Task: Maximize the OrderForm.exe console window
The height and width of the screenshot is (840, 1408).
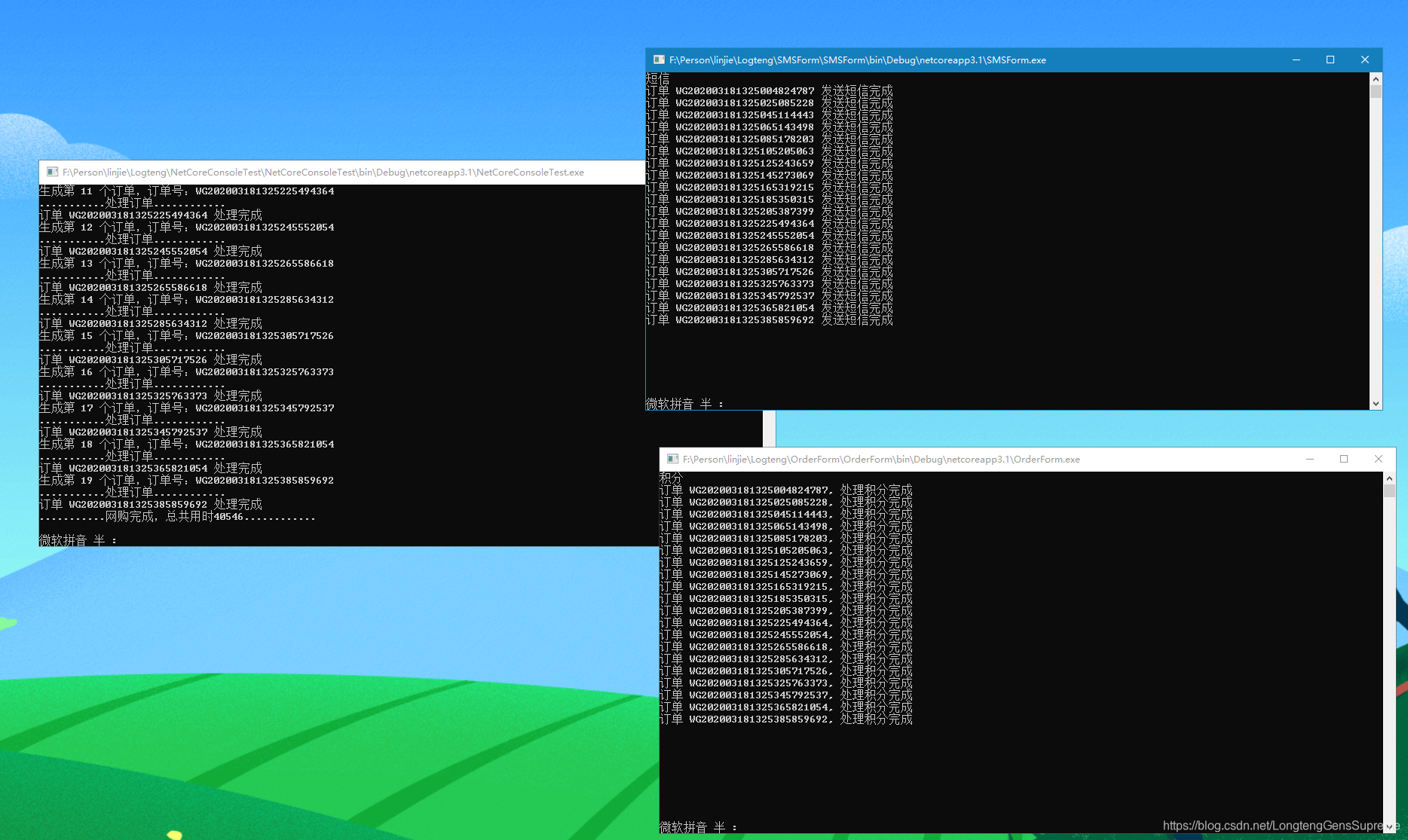Action: tap(1344, 459)
